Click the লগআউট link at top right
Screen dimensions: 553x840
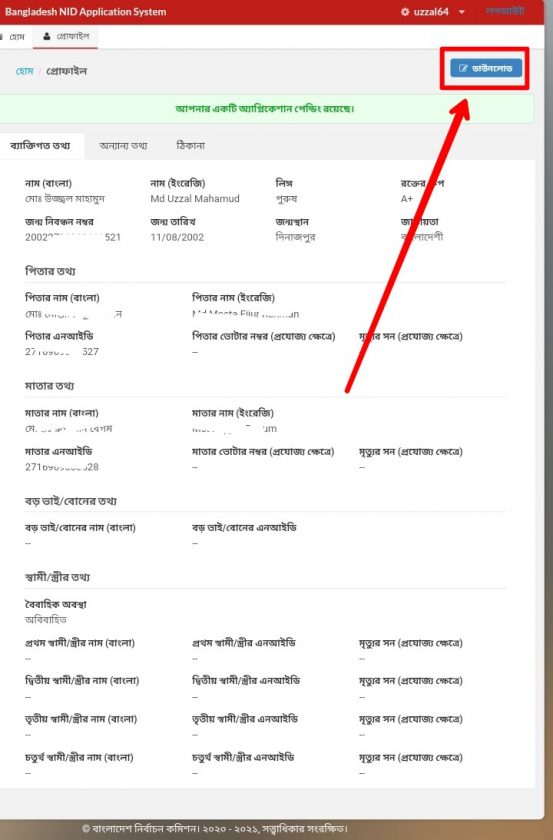coord(505,11)
